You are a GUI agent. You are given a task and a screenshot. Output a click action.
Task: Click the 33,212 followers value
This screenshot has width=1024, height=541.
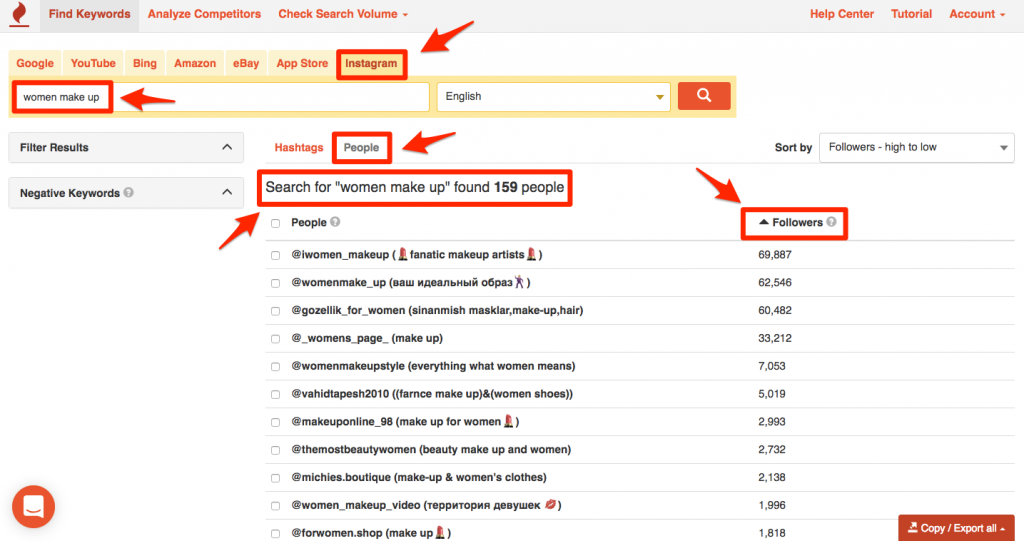coord(775,338)
